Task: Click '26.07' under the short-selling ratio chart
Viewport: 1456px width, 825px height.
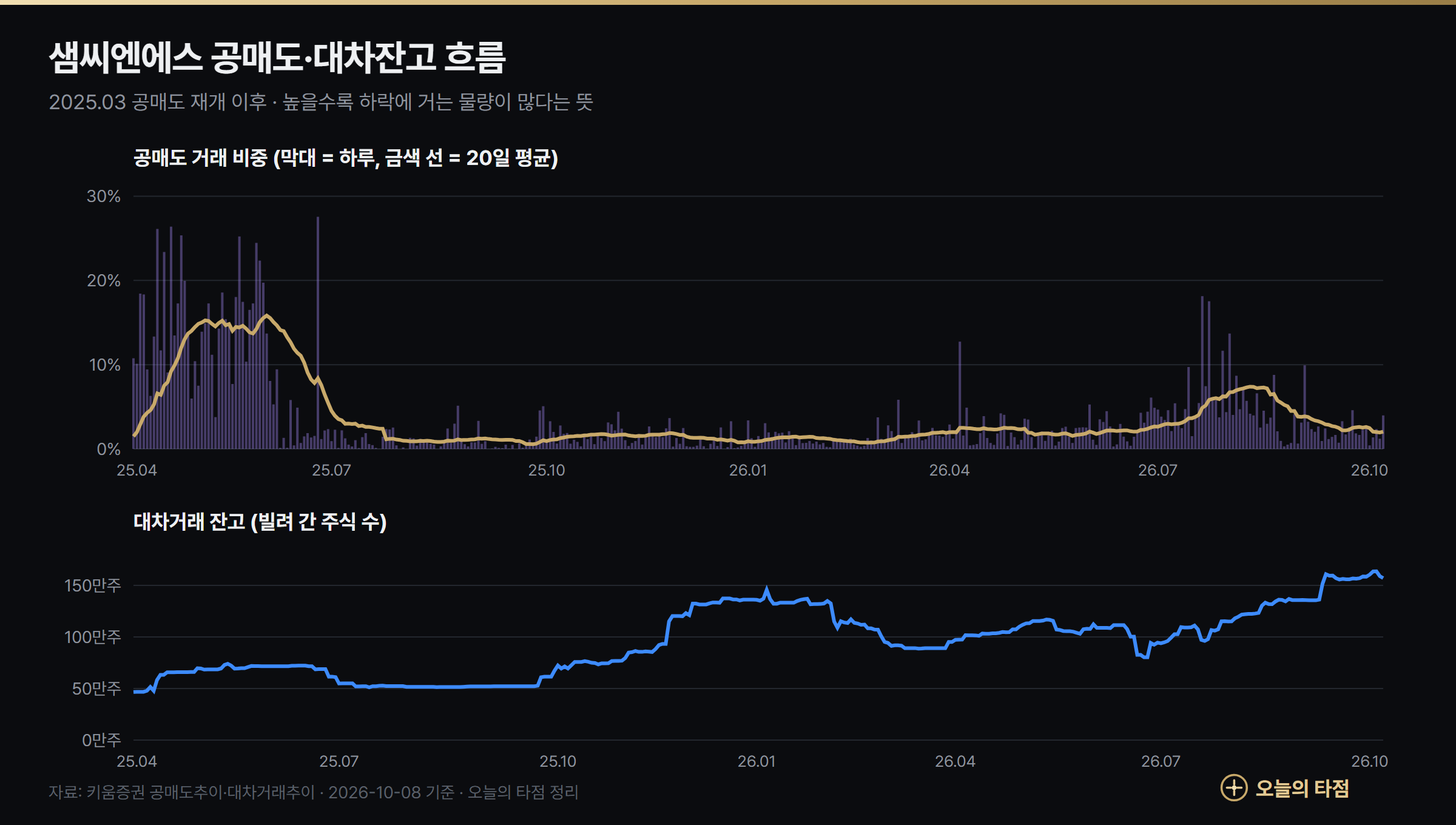Action: (1158, 470)
